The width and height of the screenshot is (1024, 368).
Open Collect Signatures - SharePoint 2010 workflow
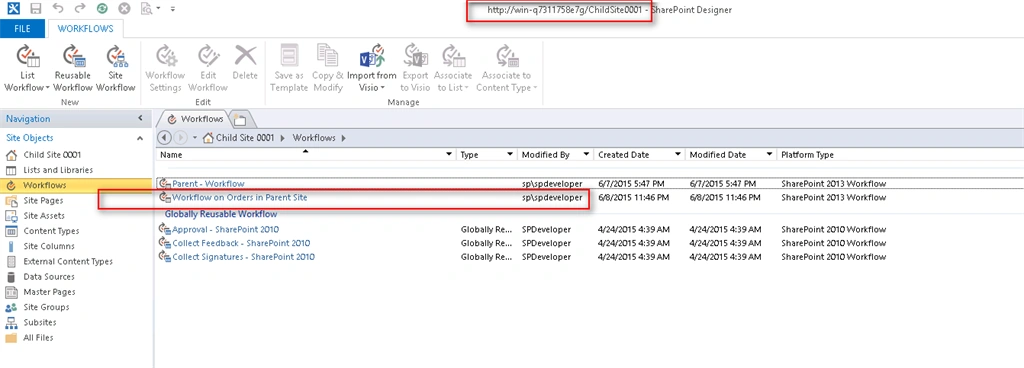pyautogui.click(x=243, y=256)
